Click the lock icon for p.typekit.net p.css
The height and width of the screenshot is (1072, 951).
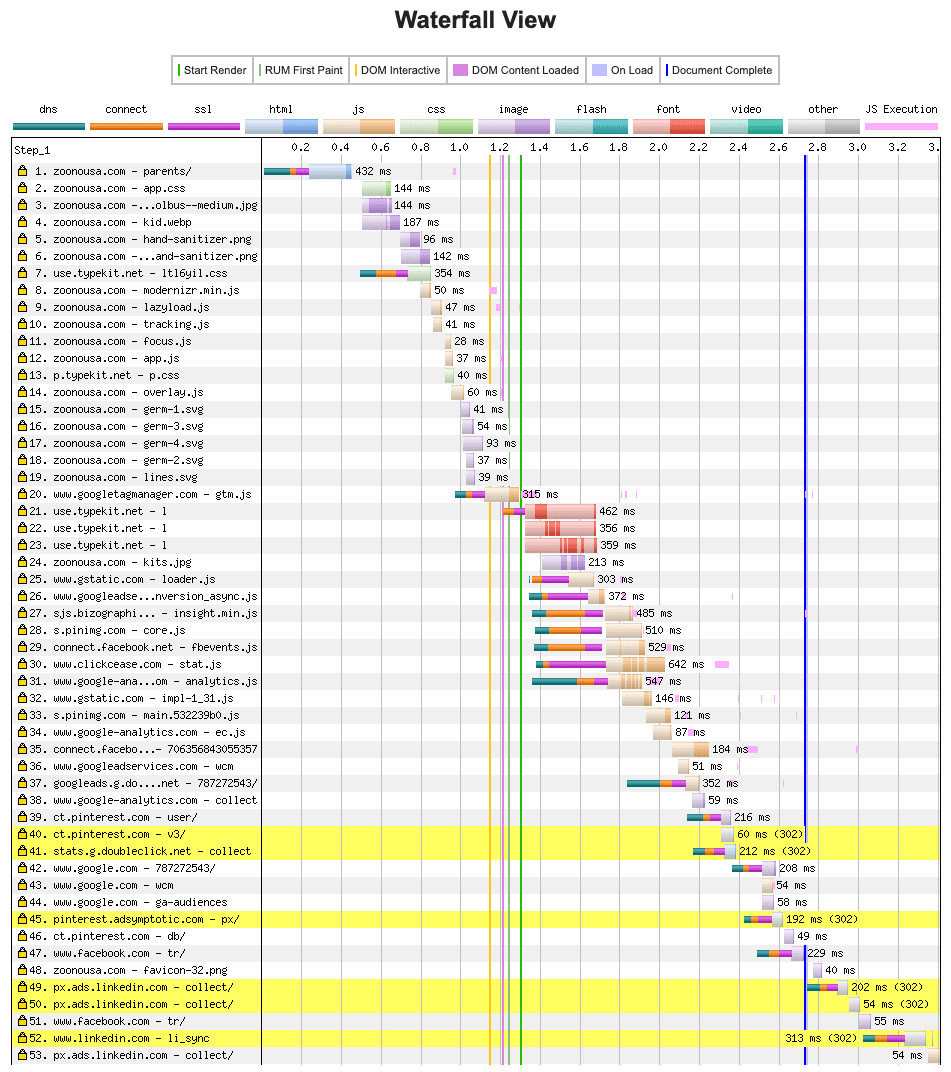[x=23, y=375]
